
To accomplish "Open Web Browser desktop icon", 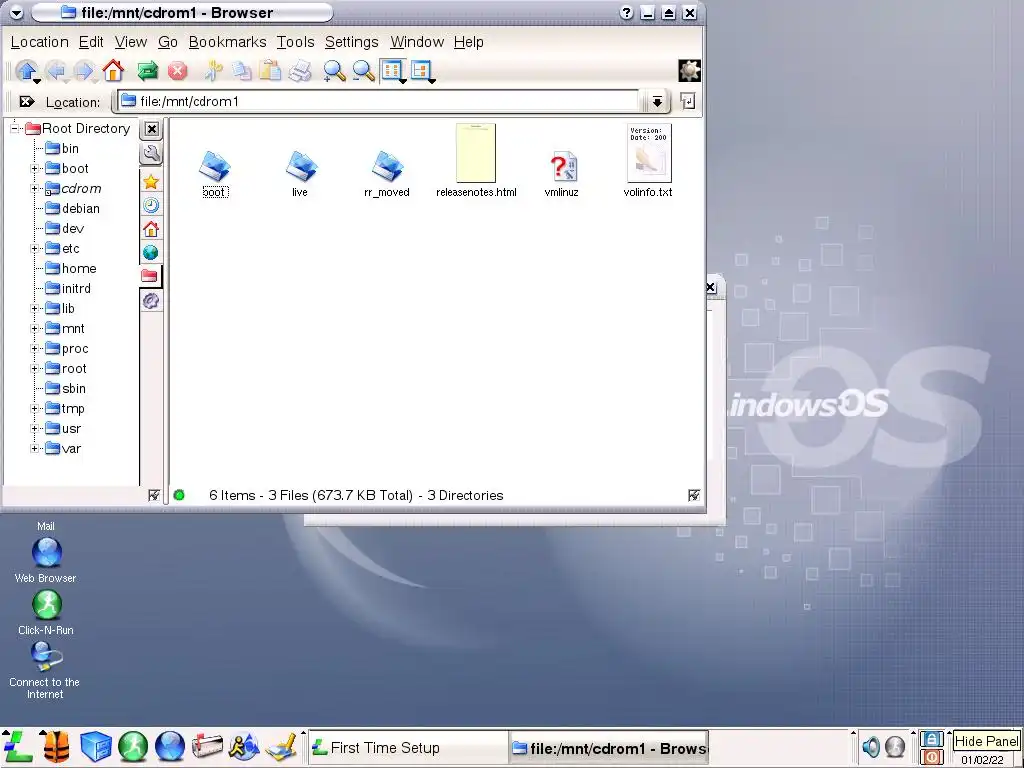I will (46, 560).
